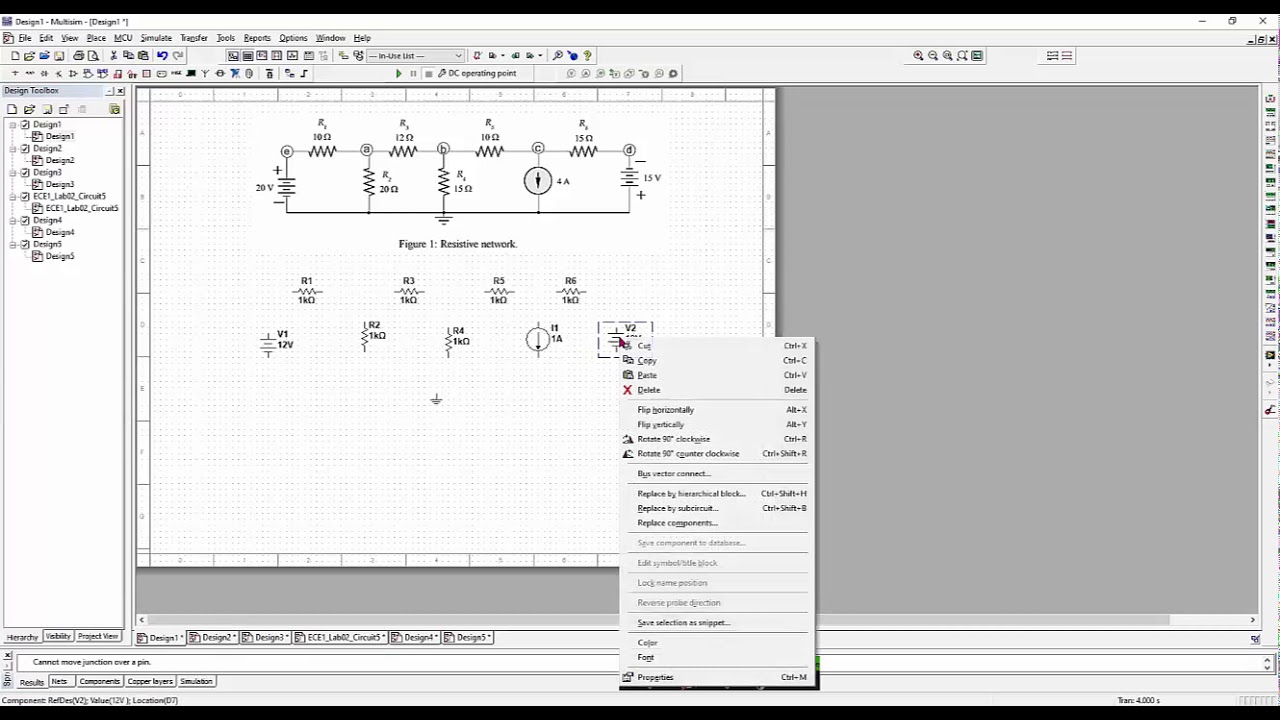Viewport: 1280px width, 720px height.
Task: Collapse the Design4 tree node
Action: click(x=14, y=220)
